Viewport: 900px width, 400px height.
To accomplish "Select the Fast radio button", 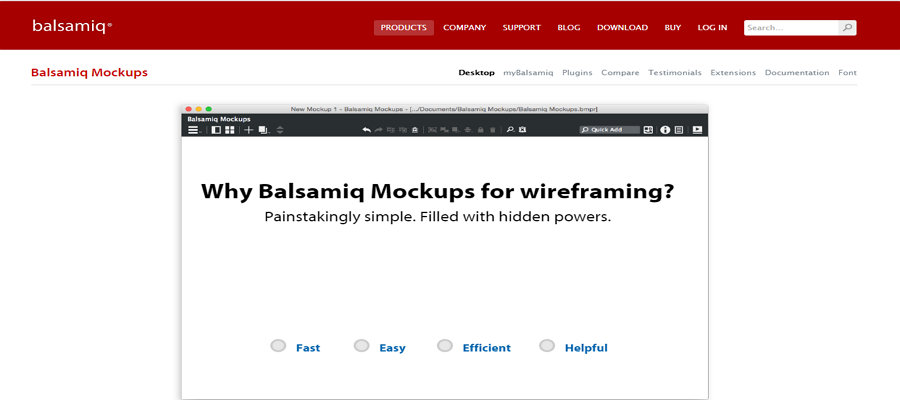I will click(278, 345).
